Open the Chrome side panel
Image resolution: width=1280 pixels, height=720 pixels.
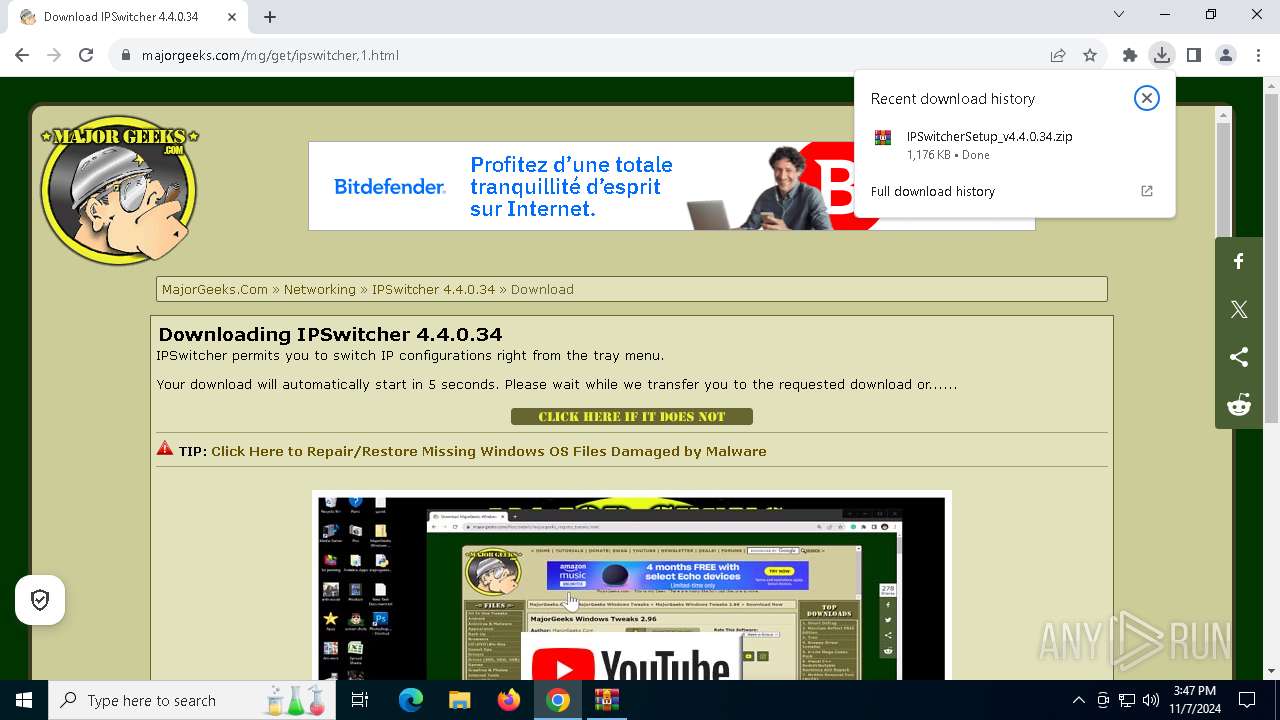pyautogui.click(x=1194, y=55)
